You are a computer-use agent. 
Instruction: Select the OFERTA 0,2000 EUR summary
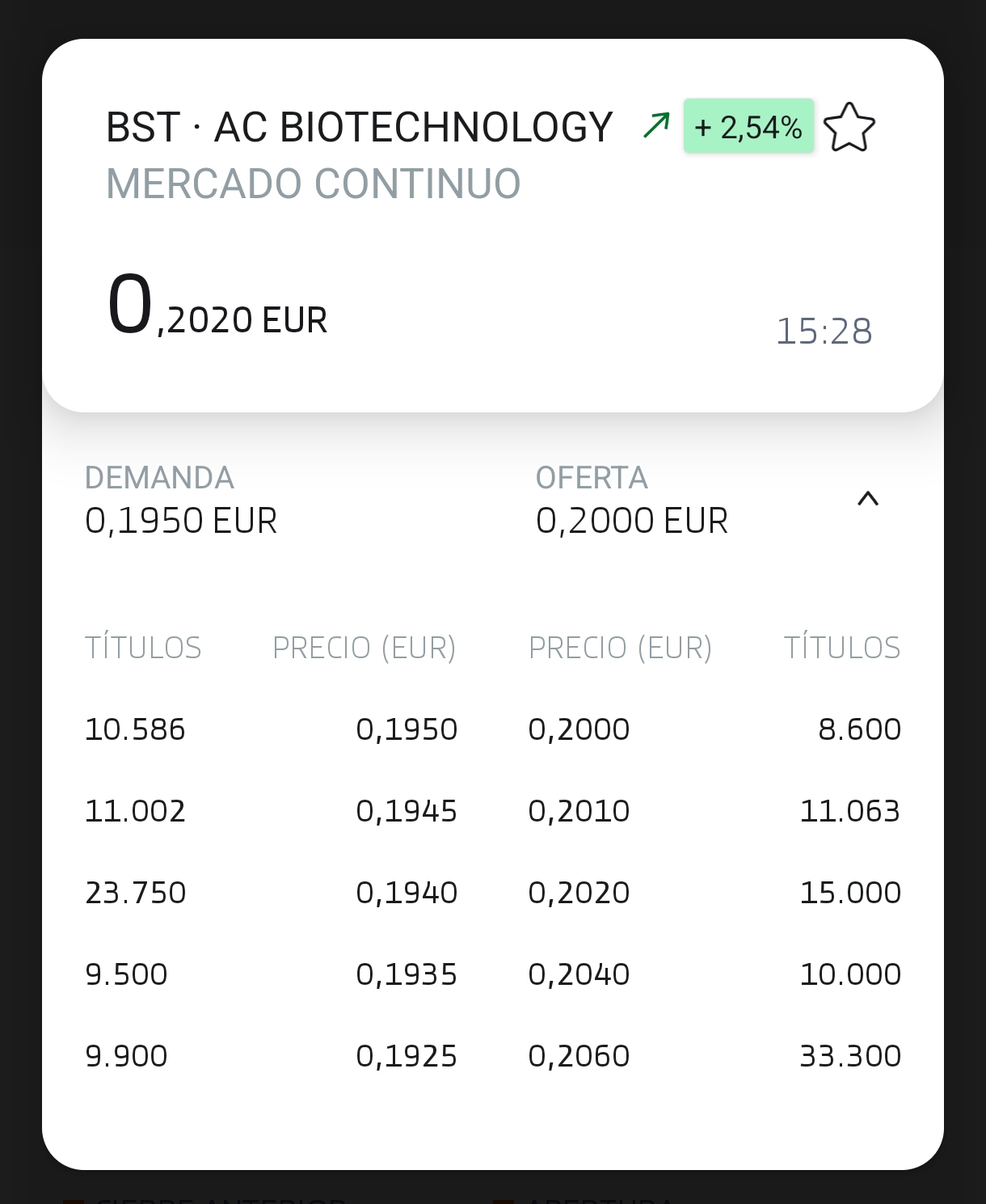(631, 501)
